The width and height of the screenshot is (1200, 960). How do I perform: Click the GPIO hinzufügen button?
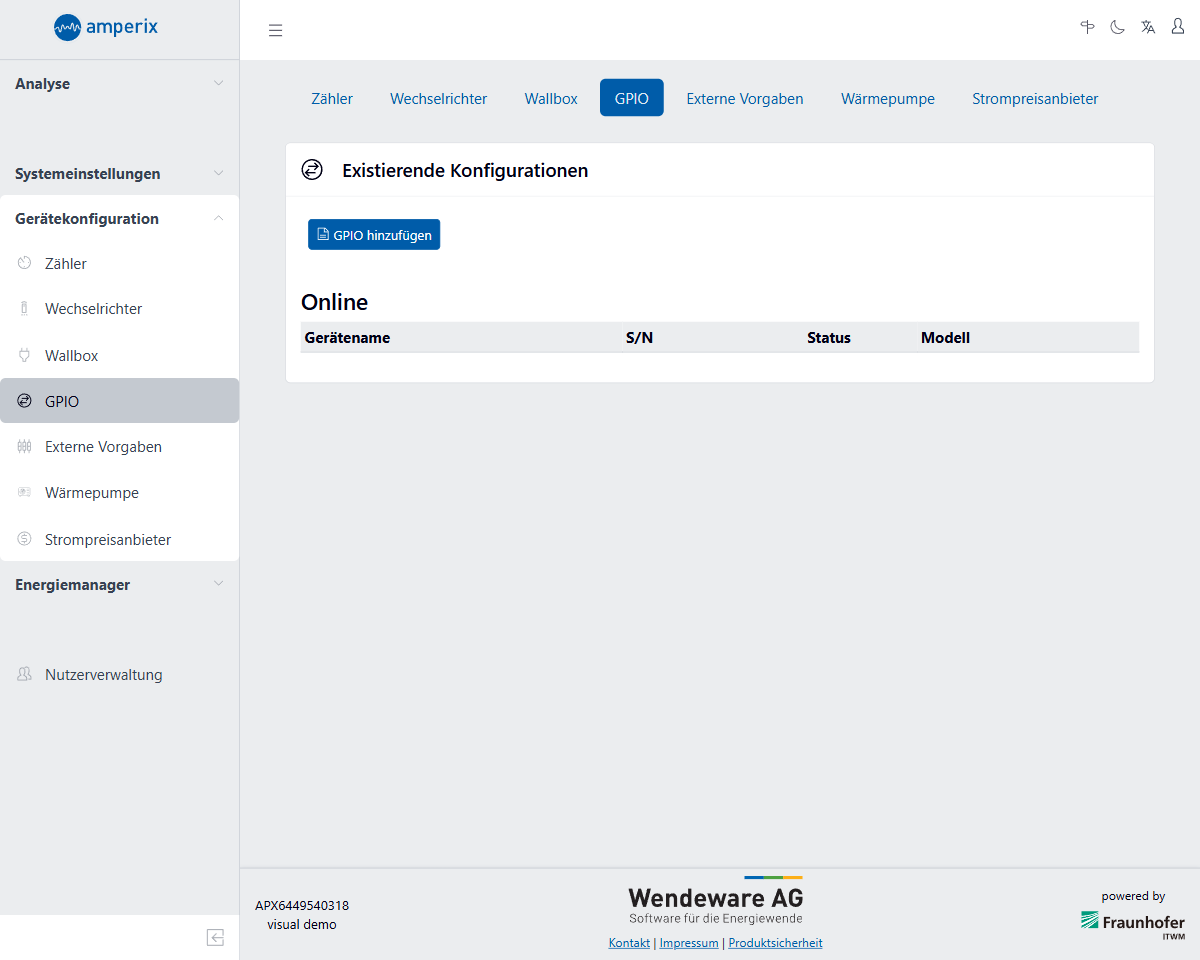pos(374,235)
